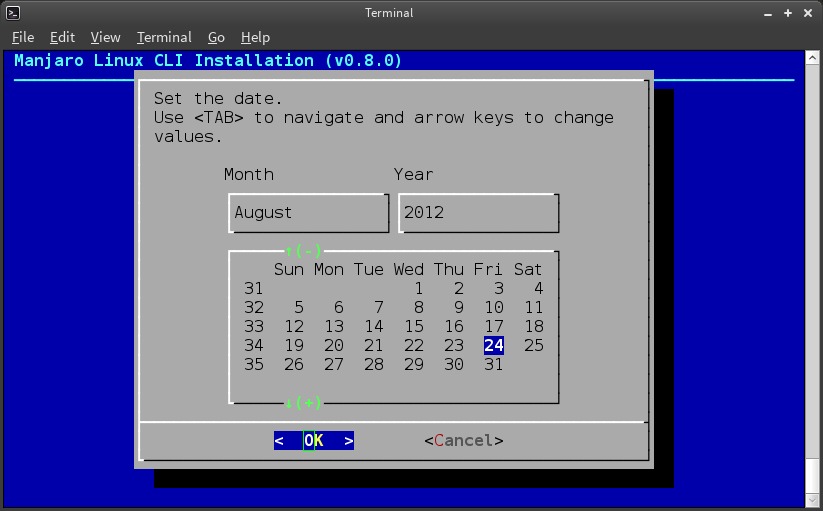Click the scrollbar down arrow

tap(812, 500)
